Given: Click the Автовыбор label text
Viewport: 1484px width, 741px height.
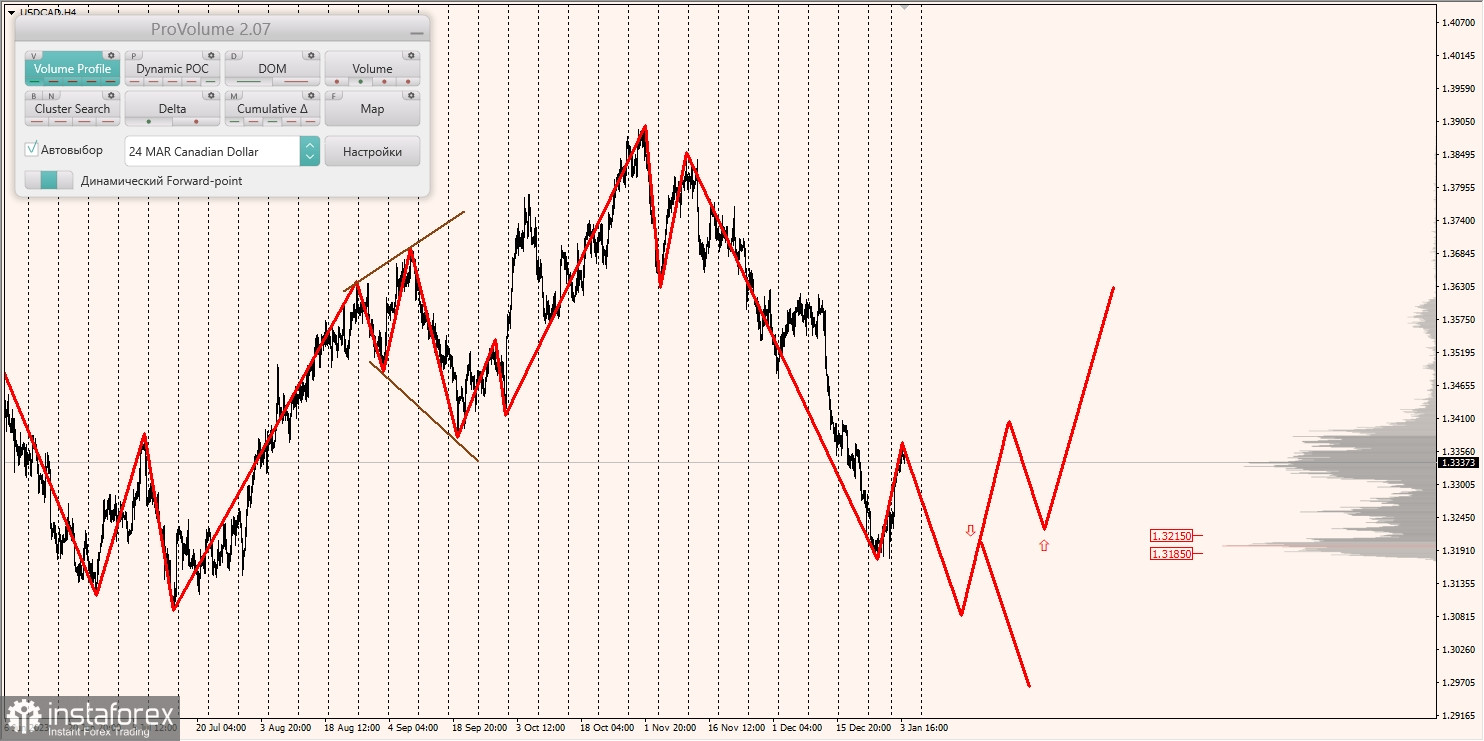Looking at the screenshot, I should point(72,150).
